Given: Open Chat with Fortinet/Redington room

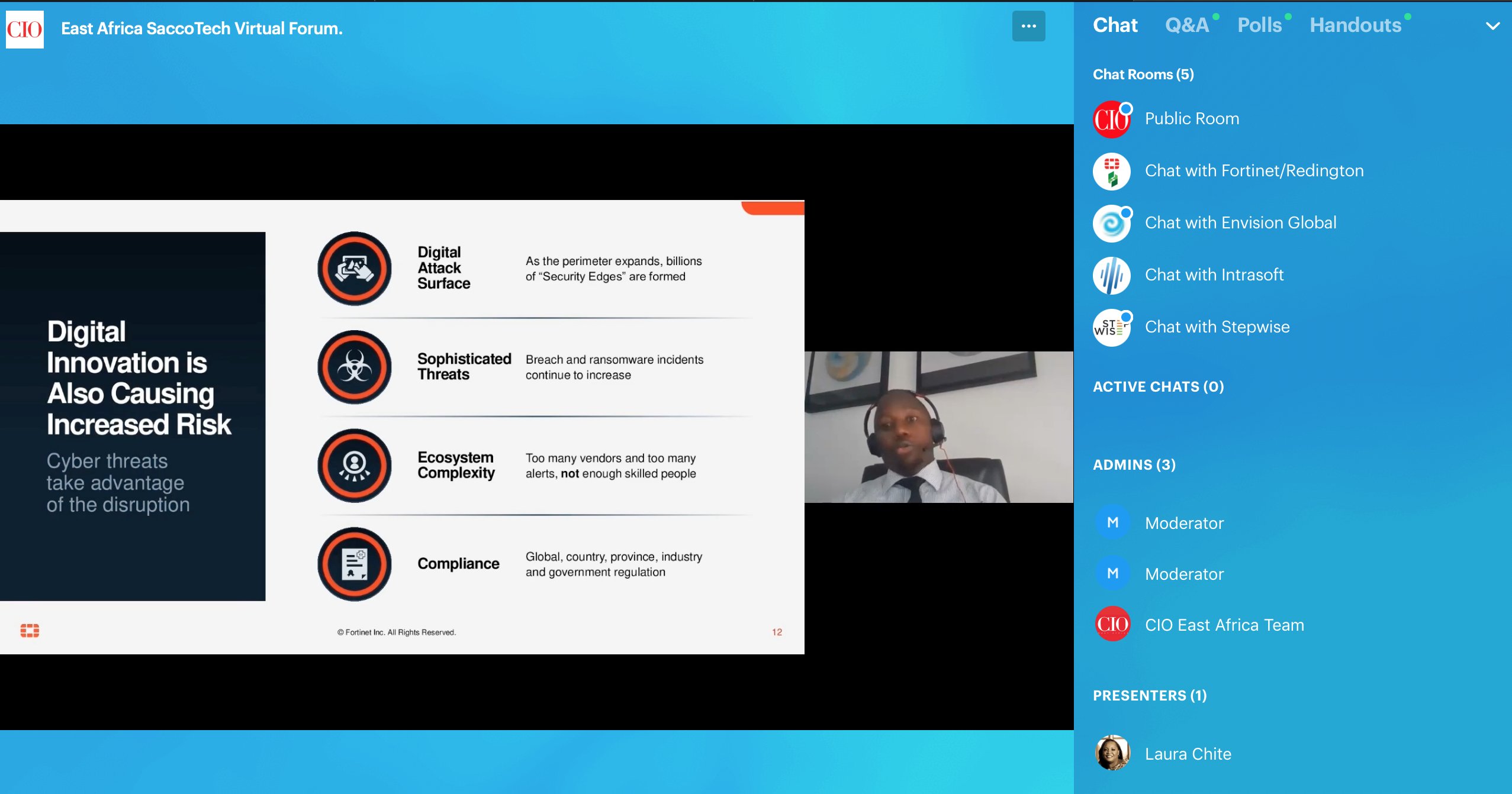Looking at the screenshot, I should point(1253,171).
